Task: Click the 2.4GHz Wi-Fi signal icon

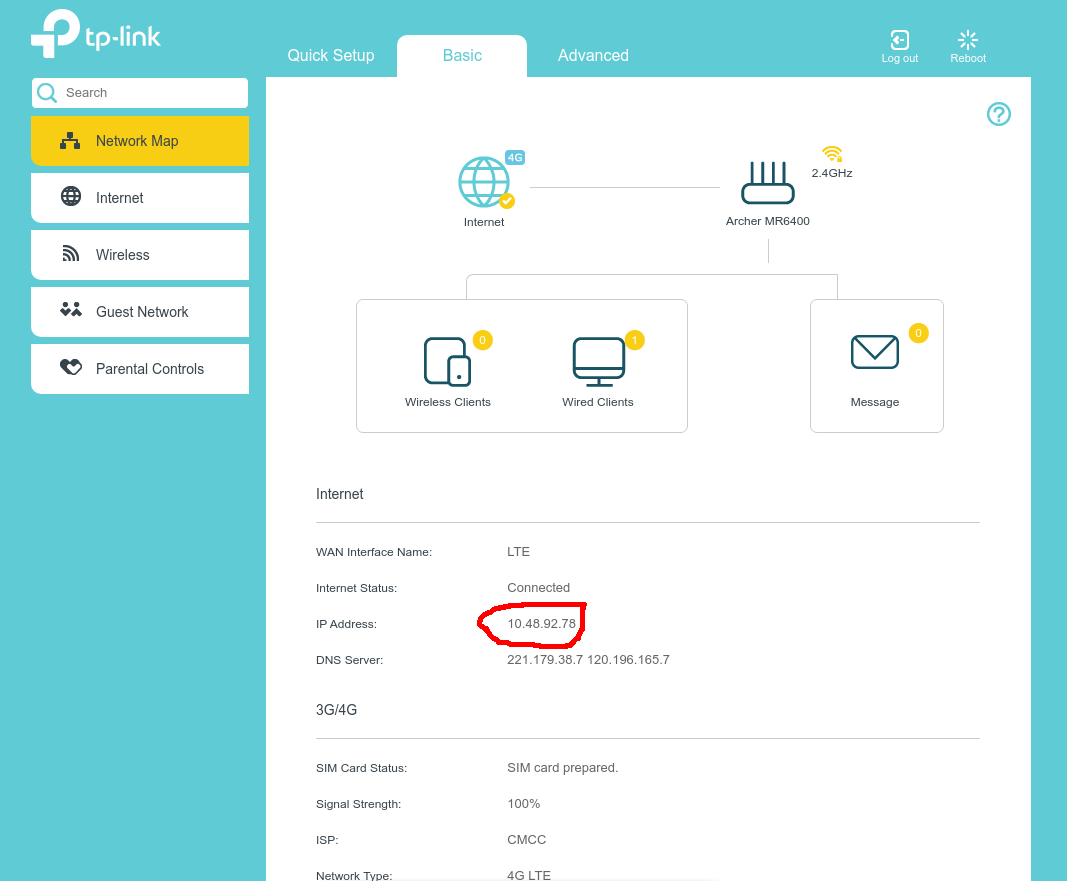Action: (832, 153)
